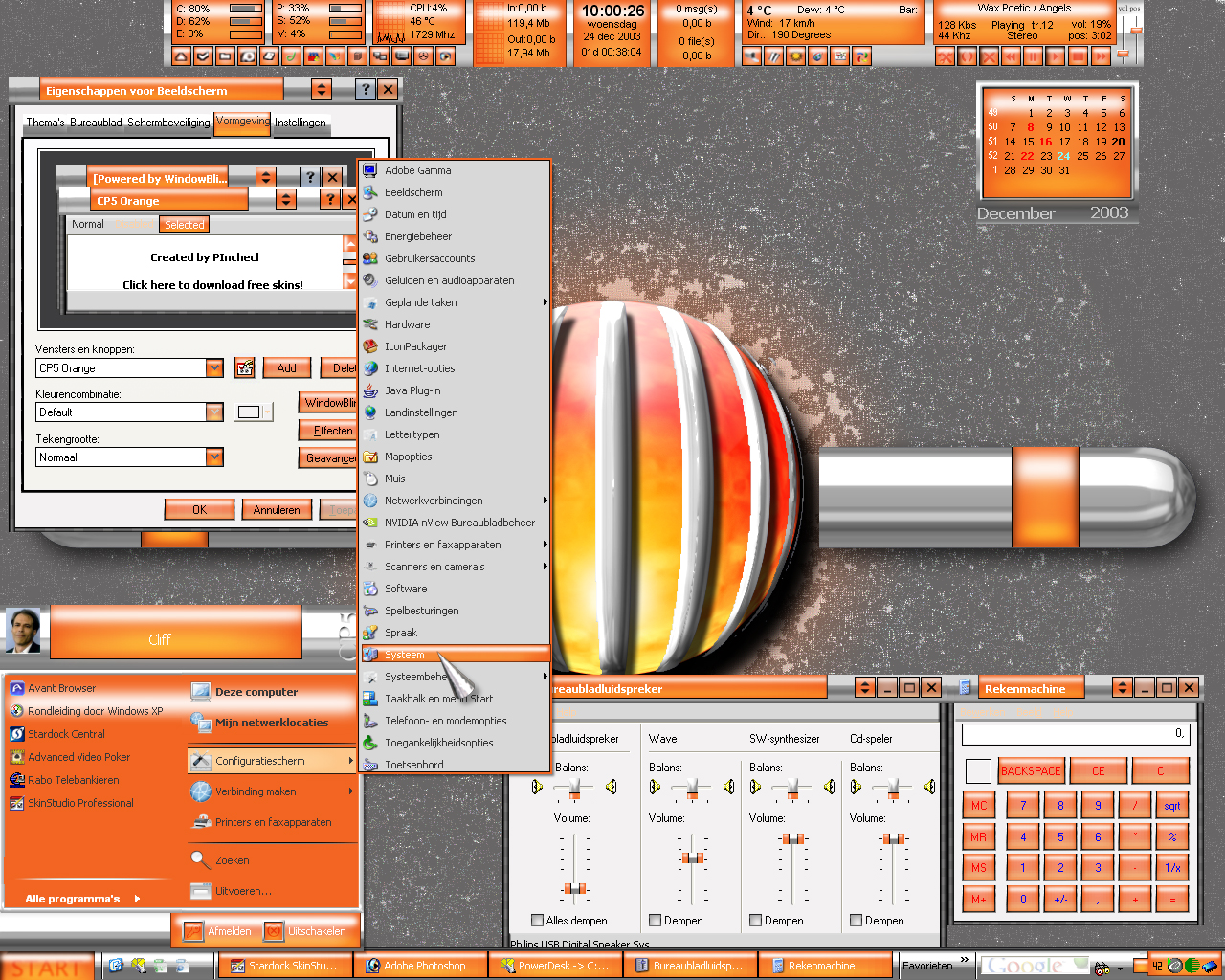
Task: Click the calculator MC memory key
Action: [979, 806]
